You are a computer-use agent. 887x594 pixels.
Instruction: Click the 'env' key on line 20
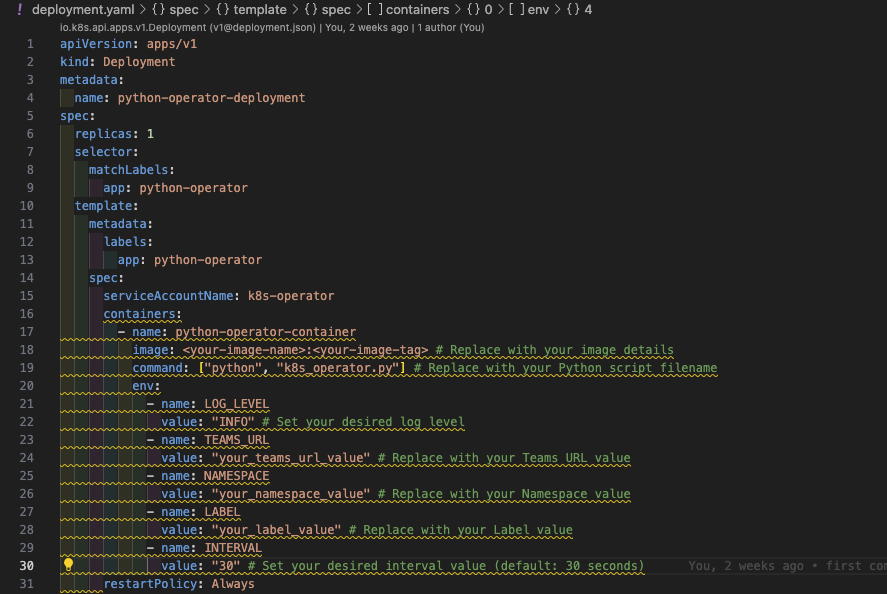click(x=143, y=386)
